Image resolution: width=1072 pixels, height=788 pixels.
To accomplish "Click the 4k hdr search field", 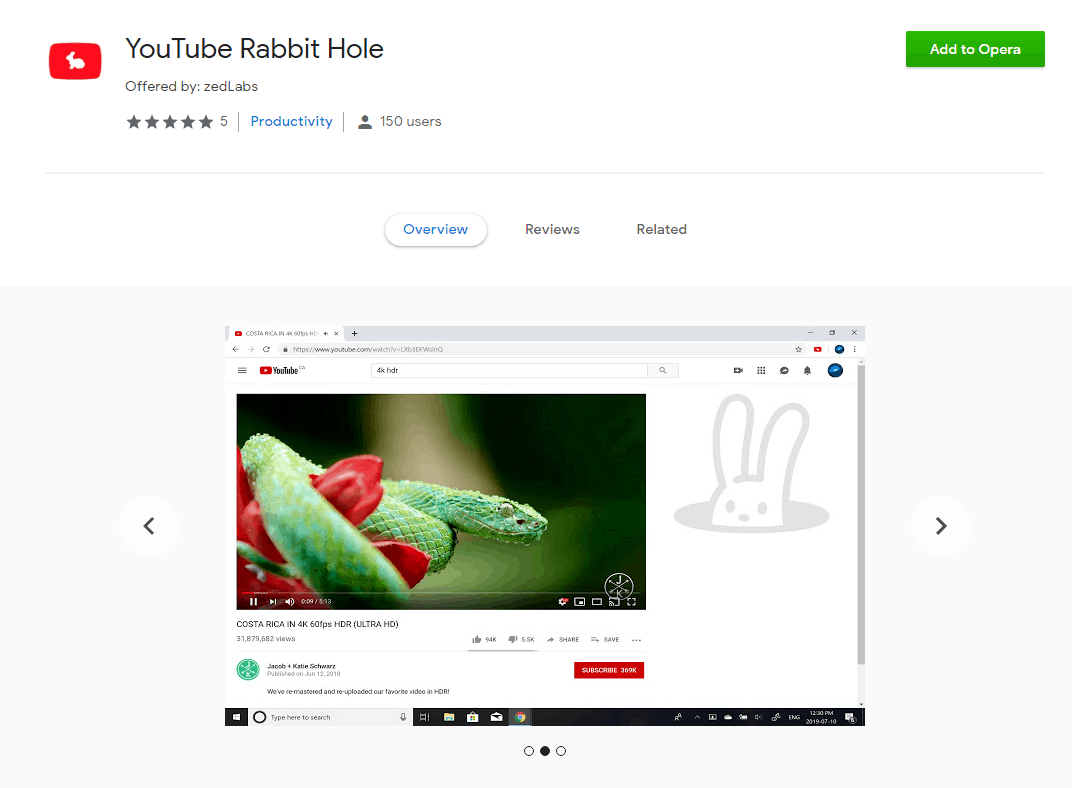I will click(x=510, y=370).
